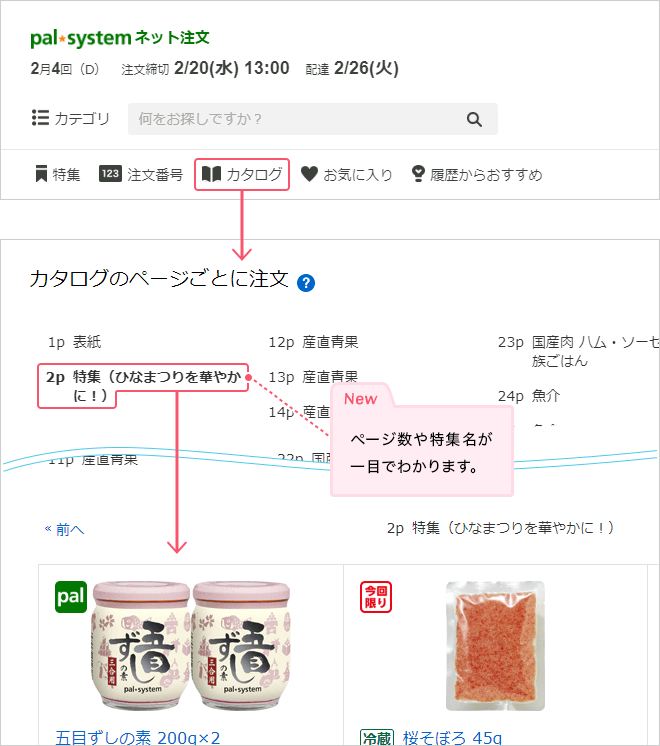Image resolution: width=660 pixels, height=746 pixels.
Task: Click the magnifying glass search icon
Action: pyautogui.click(x=474, y=119)
